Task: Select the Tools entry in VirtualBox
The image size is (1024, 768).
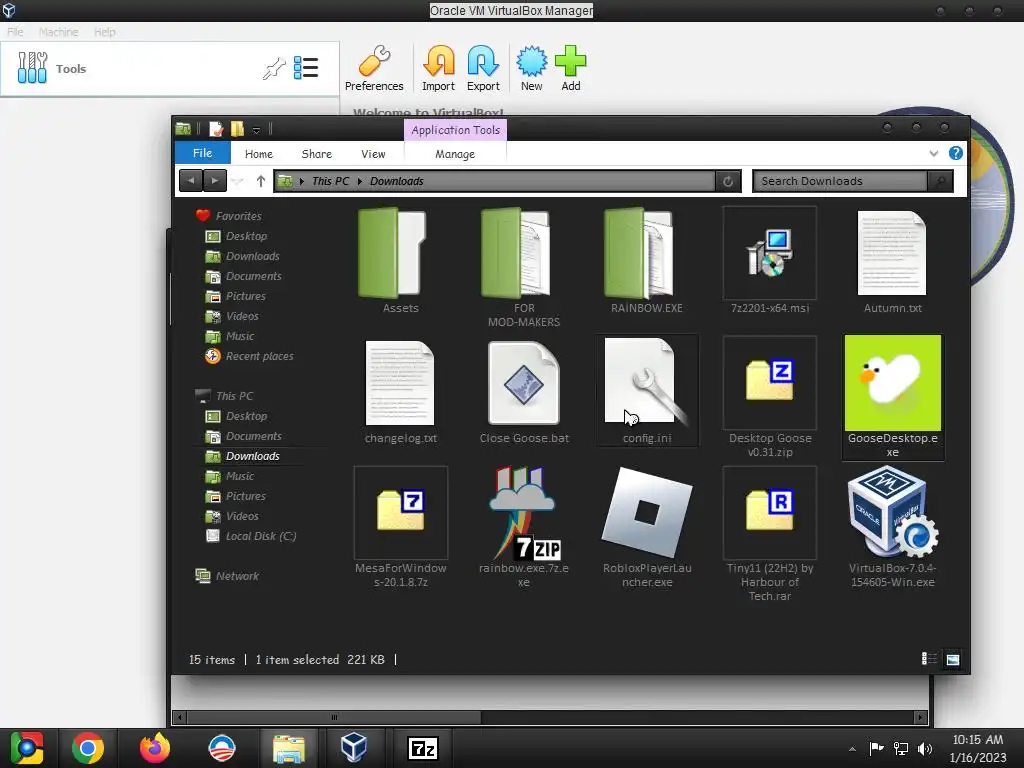Action: 170,69
